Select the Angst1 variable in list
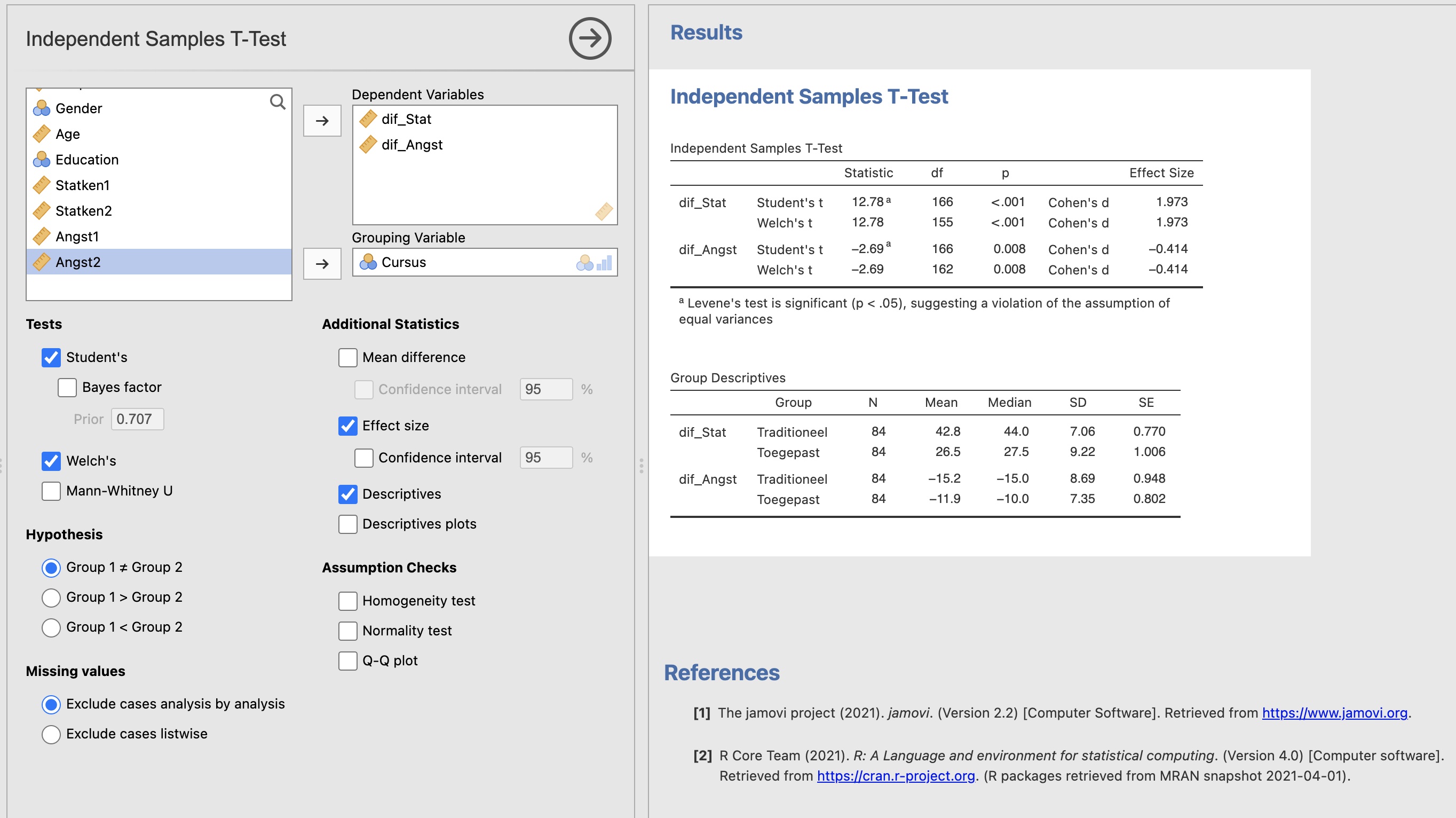 coord(77,237)
